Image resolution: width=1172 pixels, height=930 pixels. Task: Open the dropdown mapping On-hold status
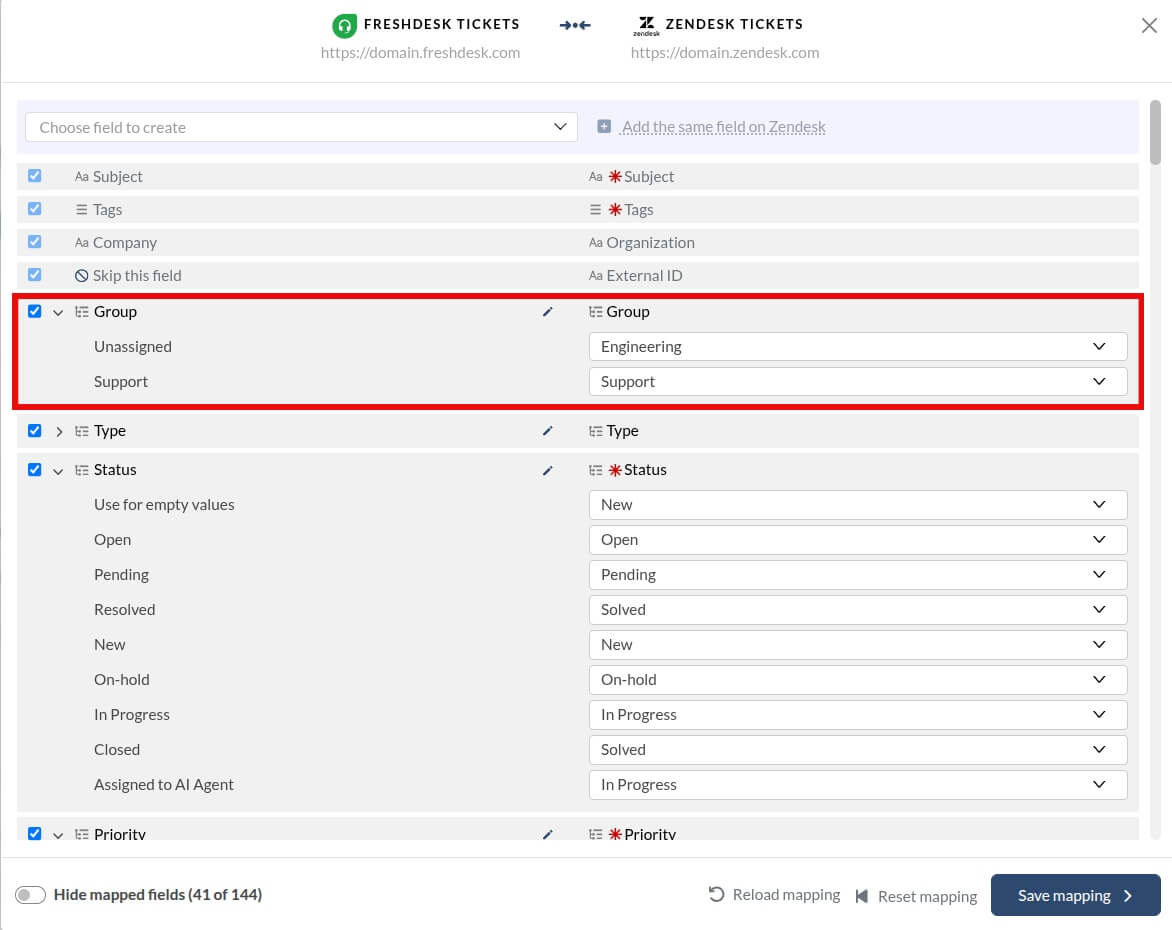pos(858,680)
